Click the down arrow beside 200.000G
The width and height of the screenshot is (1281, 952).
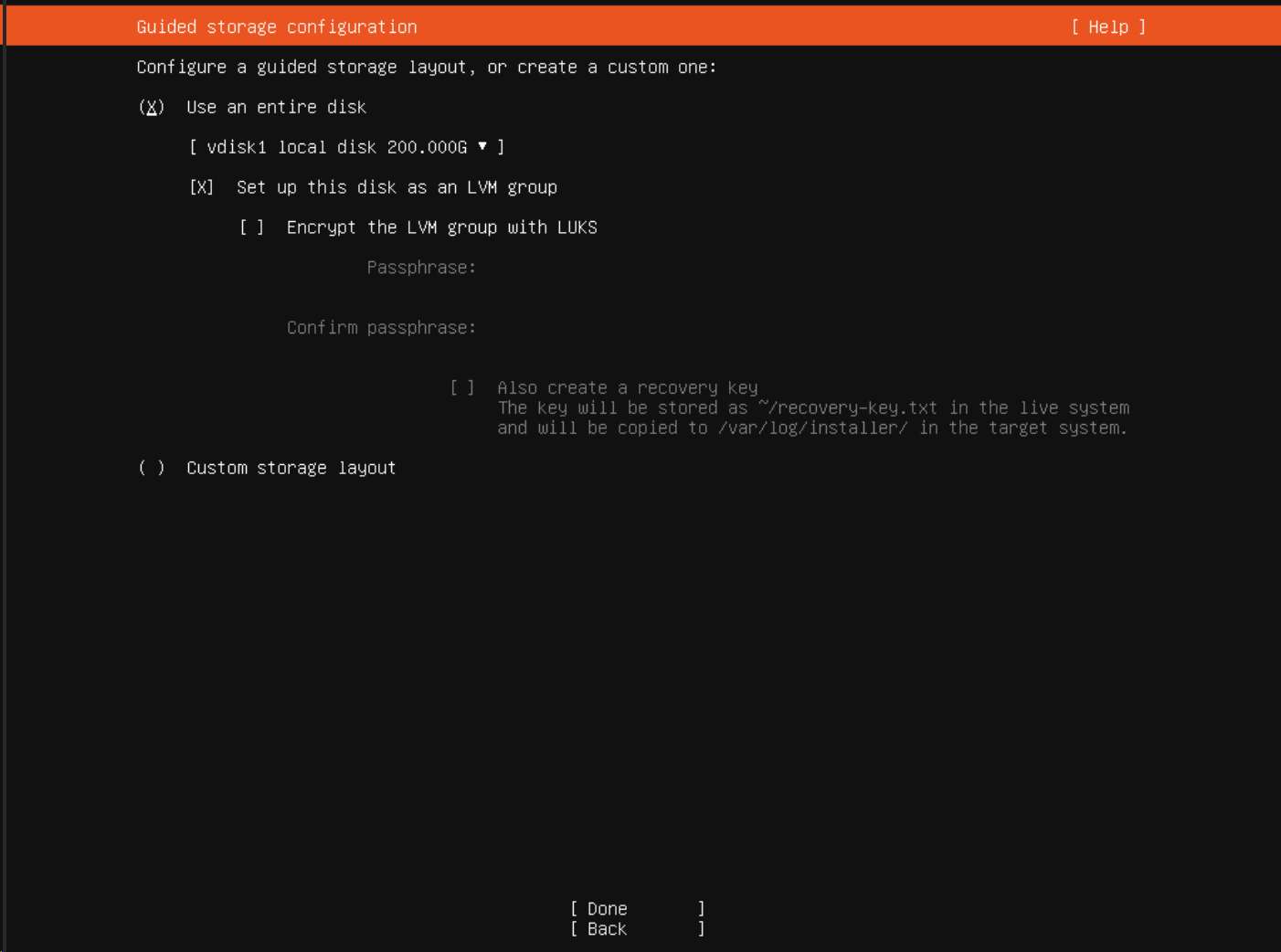click(482, 146)
